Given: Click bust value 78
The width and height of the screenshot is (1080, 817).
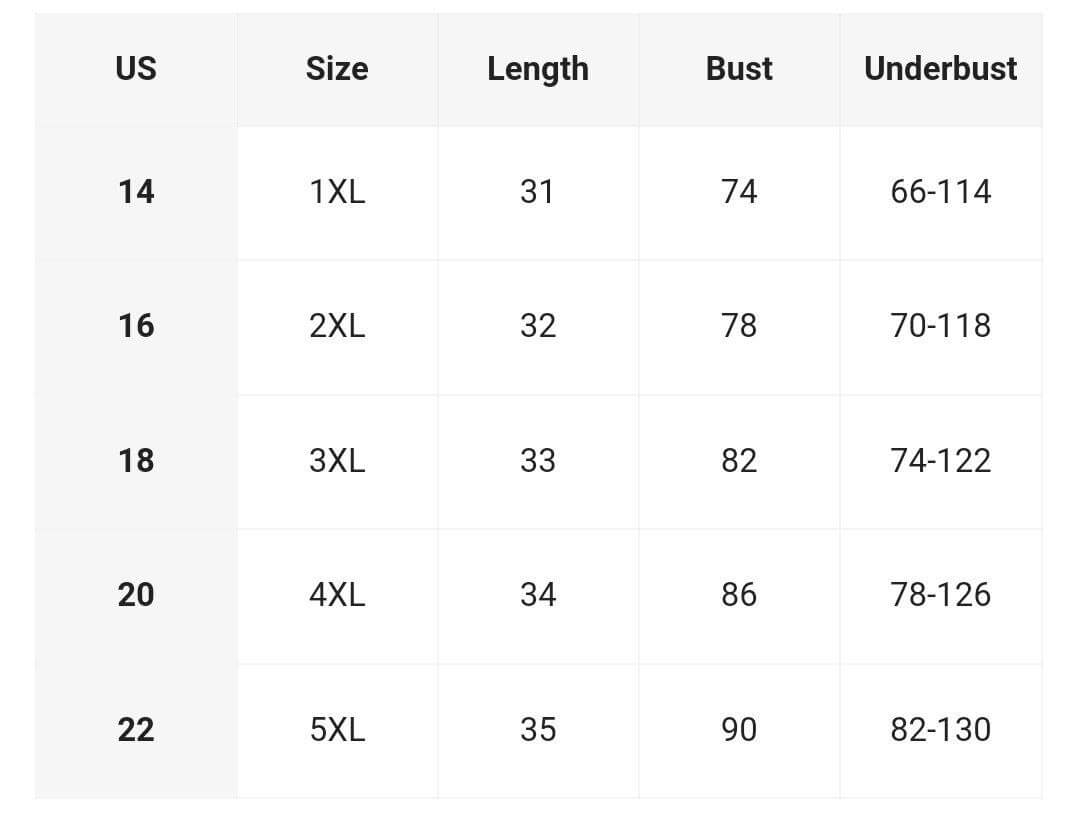Looking at the screenshot, I should (739, 325).
